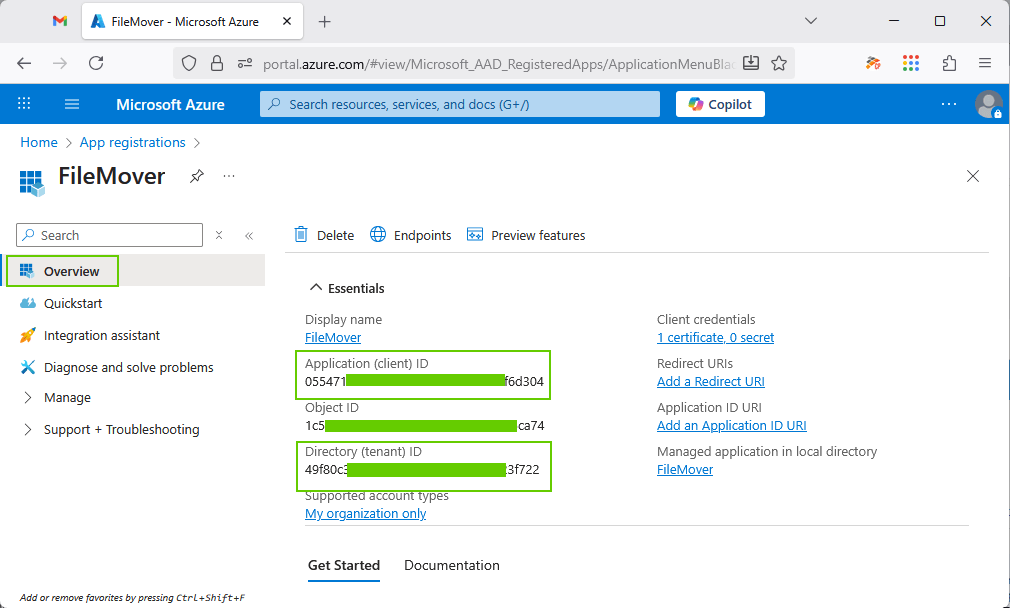Click the resources search field
1010x608 pixels.
tap(459, 103)
